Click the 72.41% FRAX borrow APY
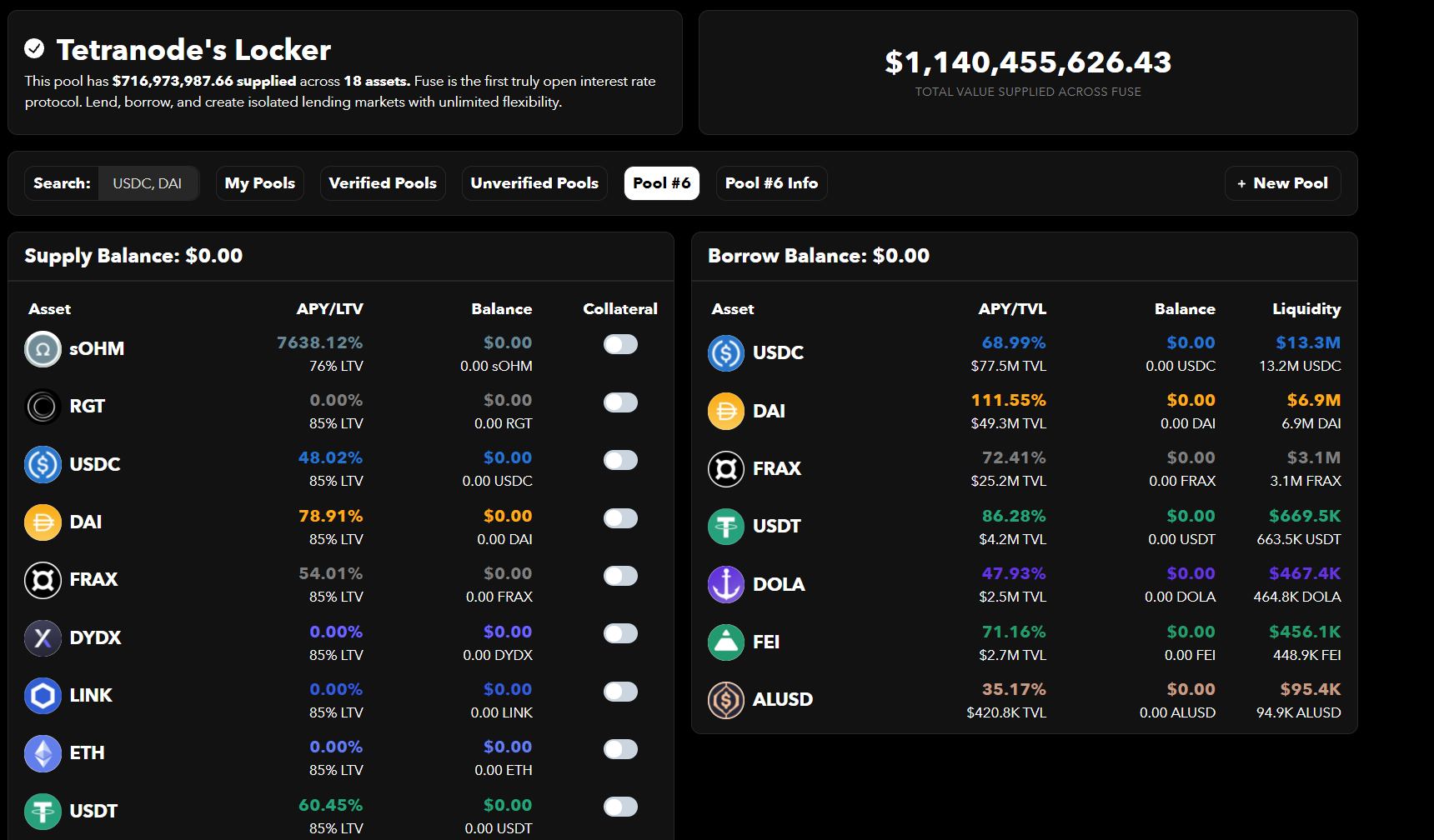 pos(1014,457)
